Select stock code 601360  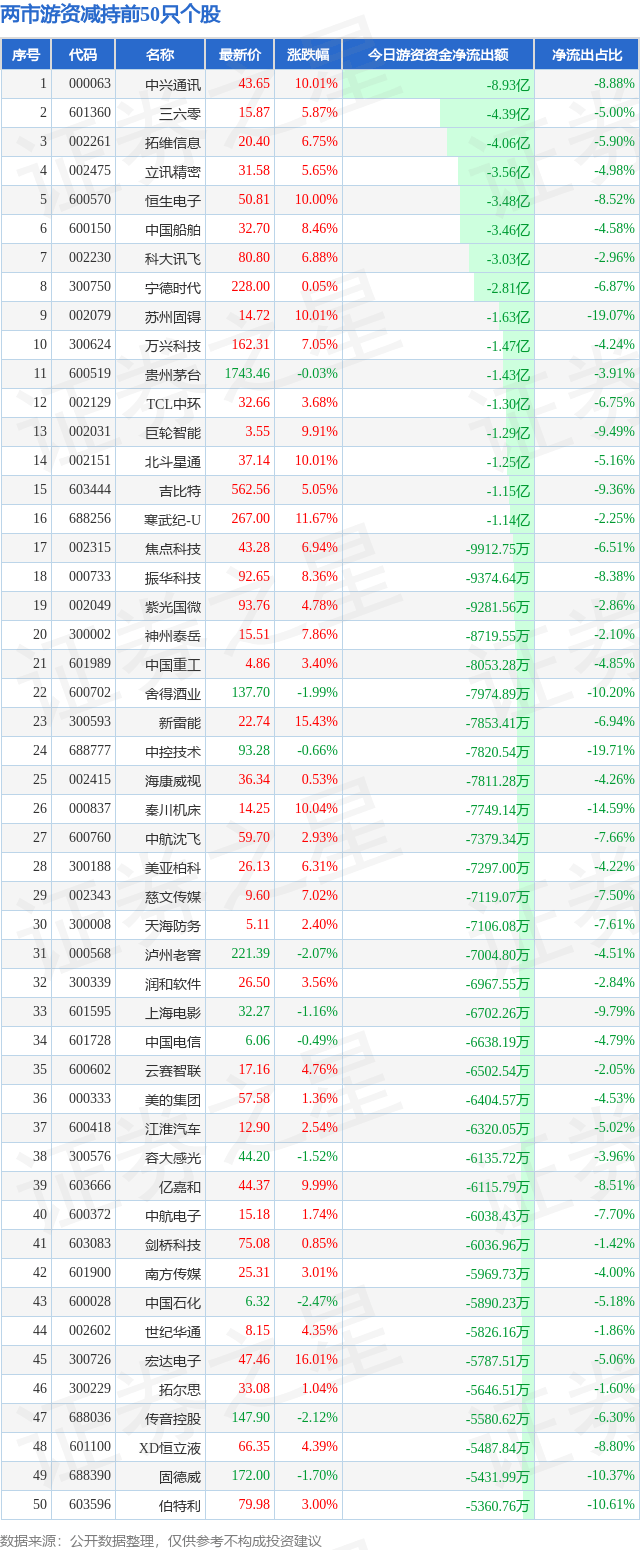(x=90, y=113)
